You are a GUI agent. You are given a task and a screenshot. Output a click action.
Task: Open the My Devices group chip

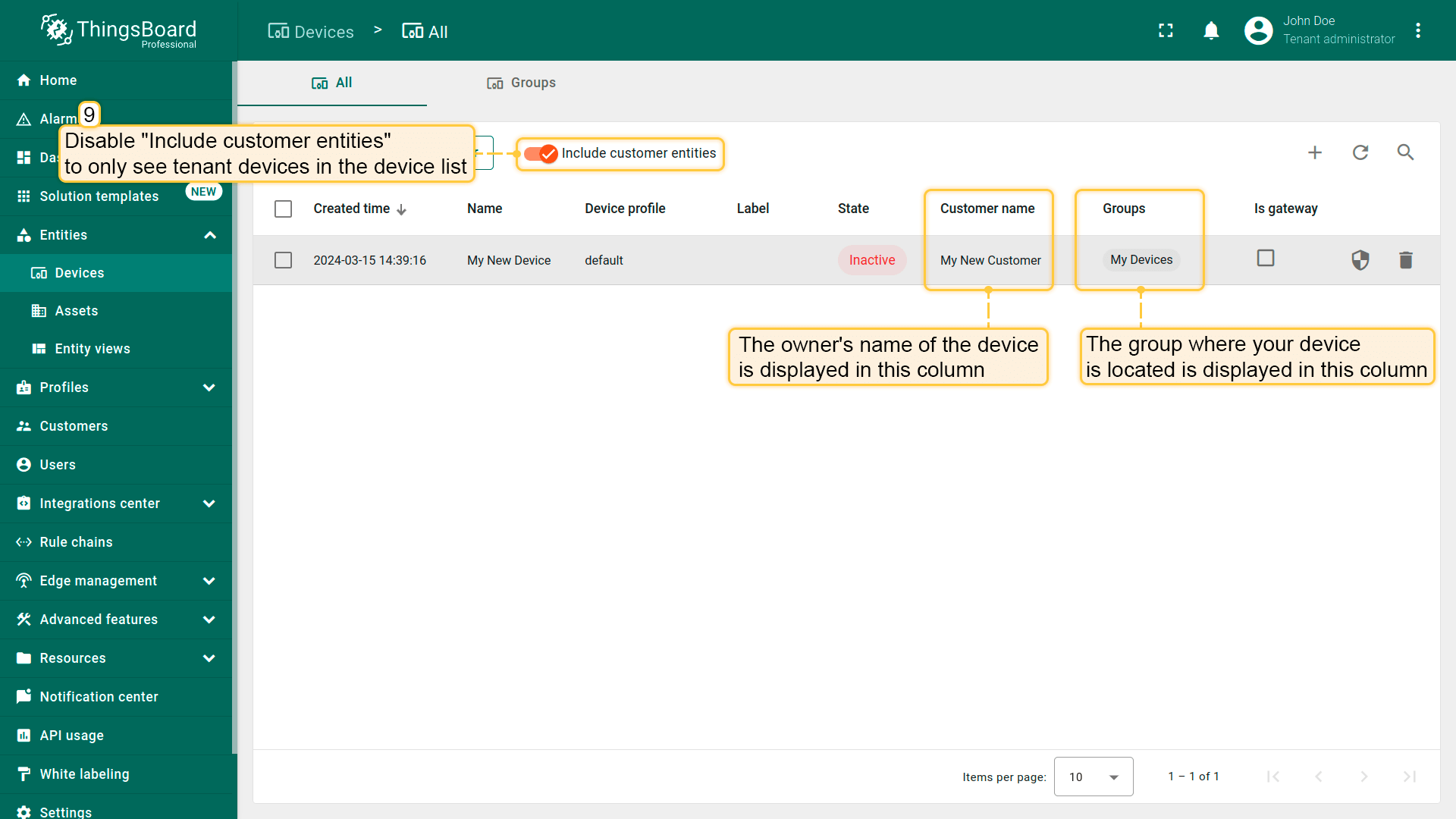pyautogui.click(x=1141, y=259)
